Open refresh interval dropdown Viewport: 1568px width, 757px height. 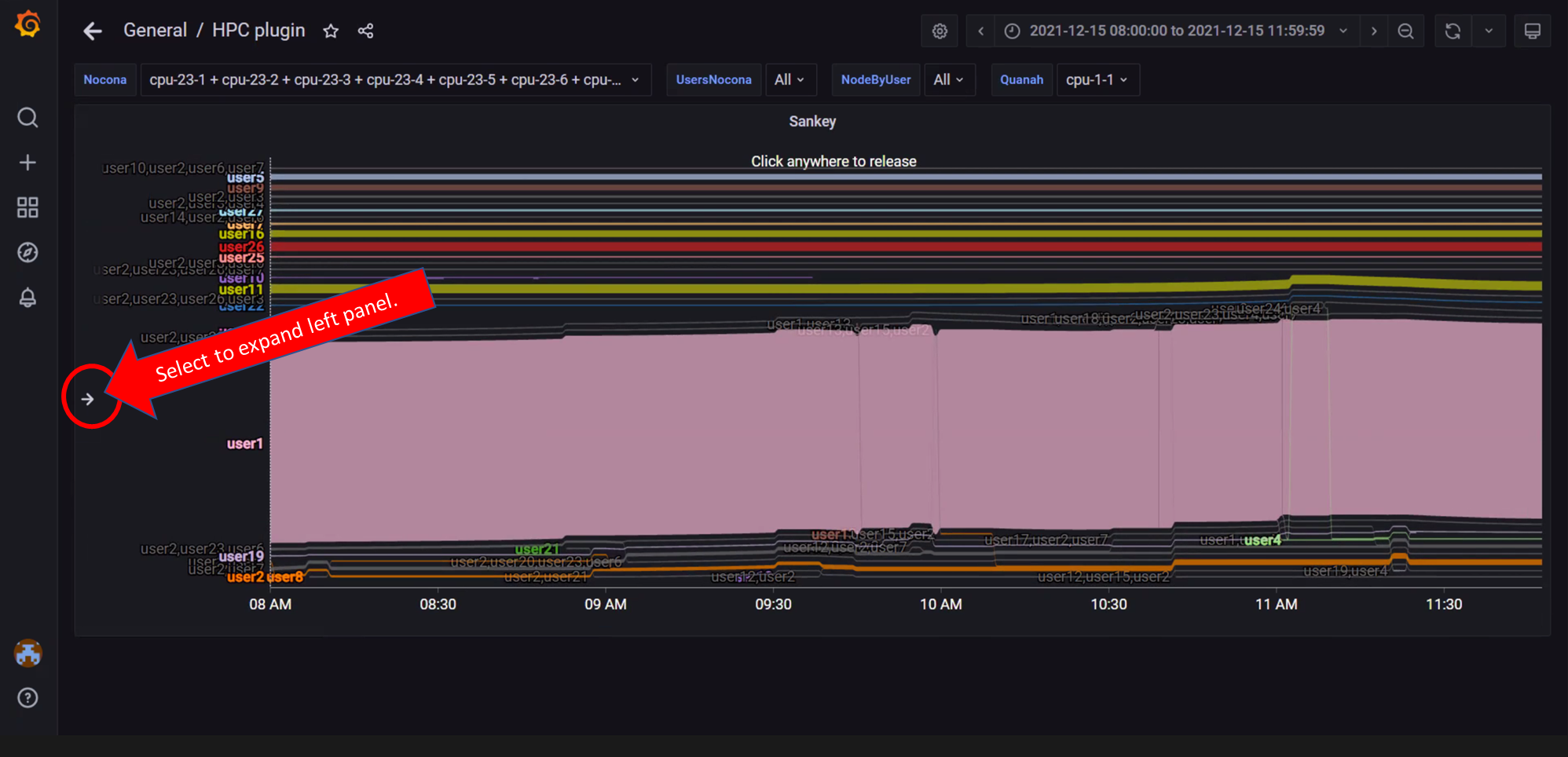[1489, 31]
